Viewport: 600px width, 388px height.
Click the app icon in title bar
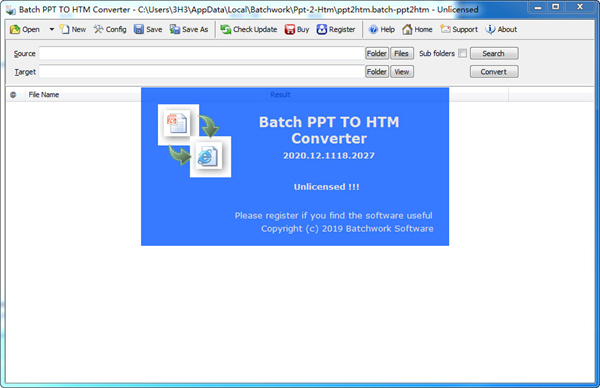[x=11, y=10]
